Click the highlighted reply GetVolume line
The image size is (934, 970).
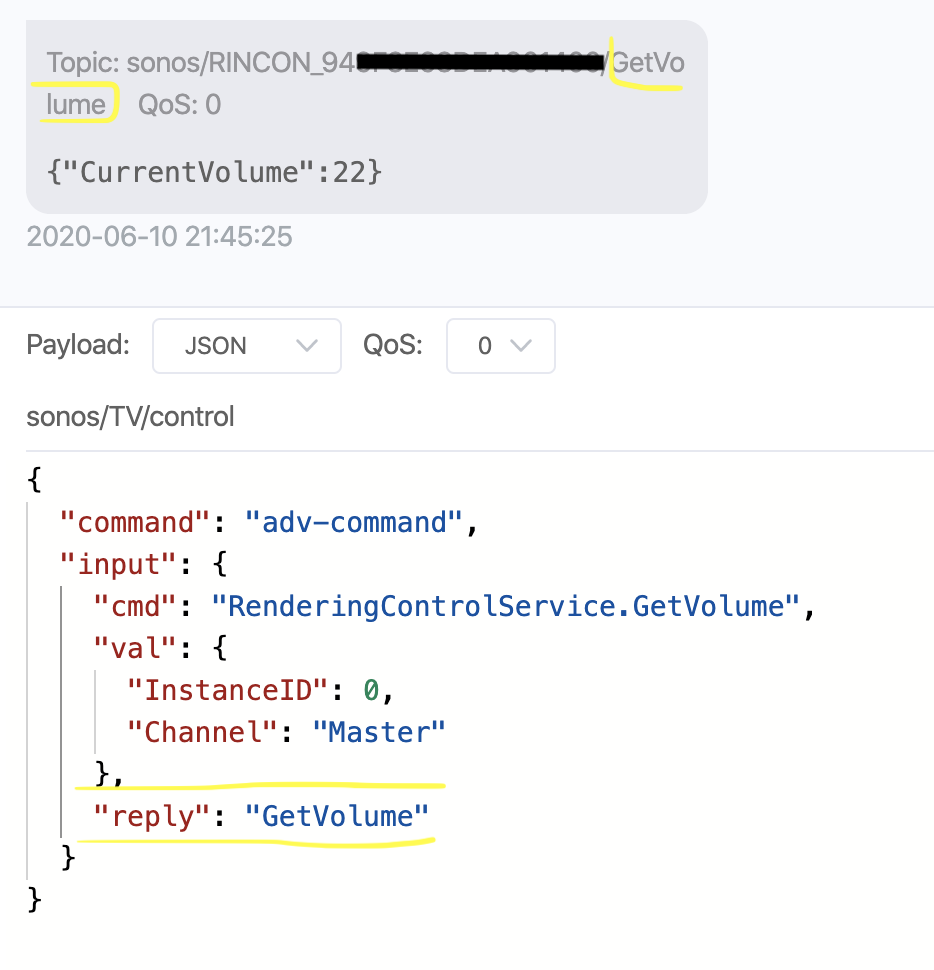click(260, 816)
